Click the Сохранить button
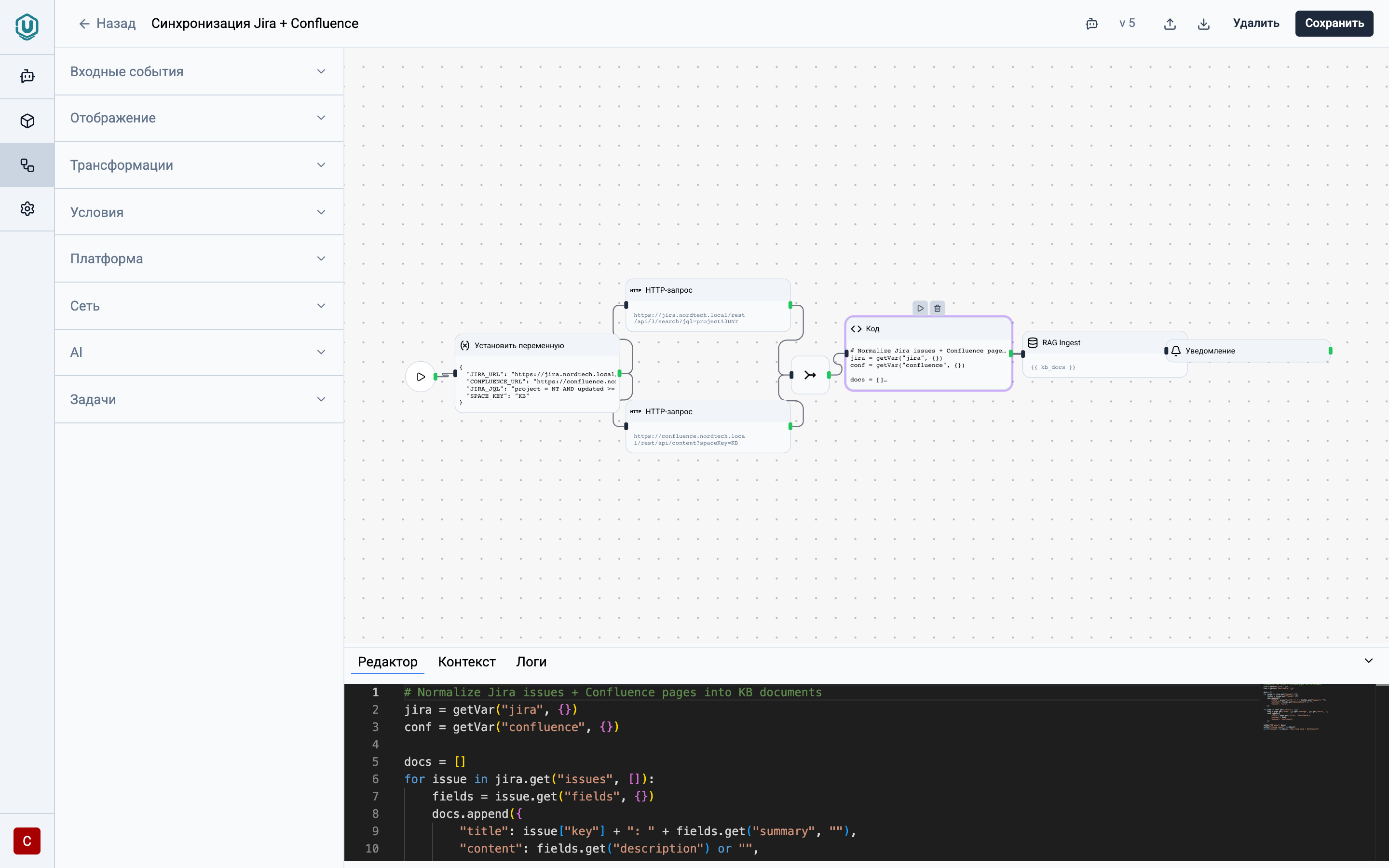 point(1334,24)
